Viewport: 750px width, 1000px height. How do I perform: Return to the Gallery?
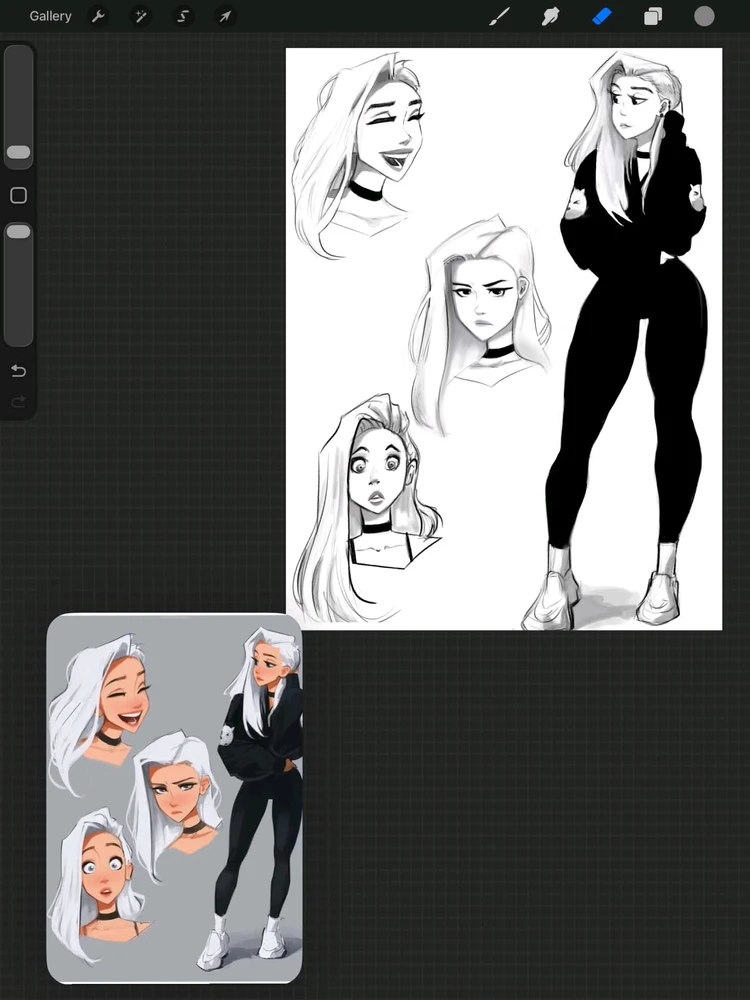[x=50, y=16]
